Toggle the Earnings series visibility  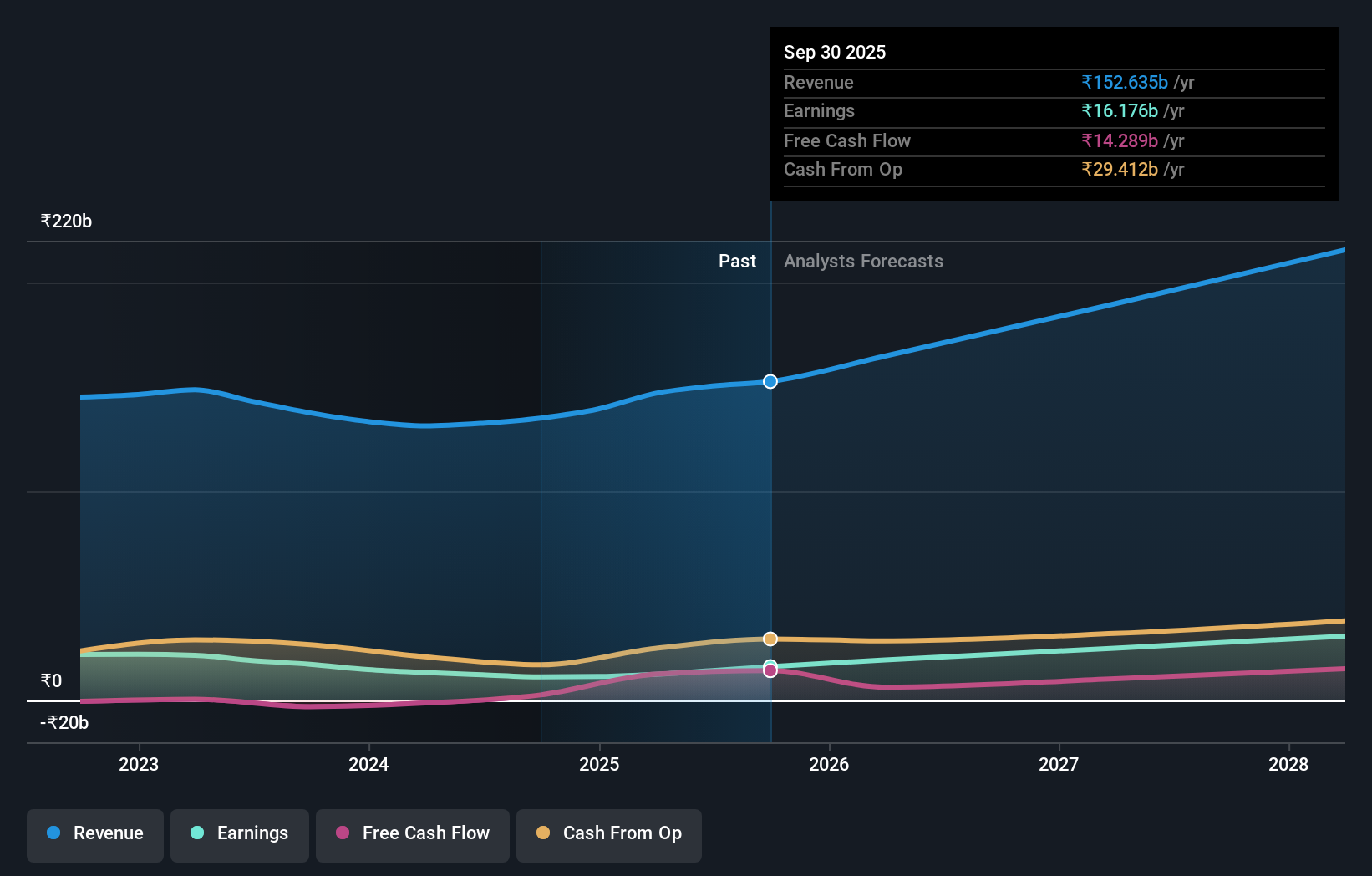coord(239,833)
